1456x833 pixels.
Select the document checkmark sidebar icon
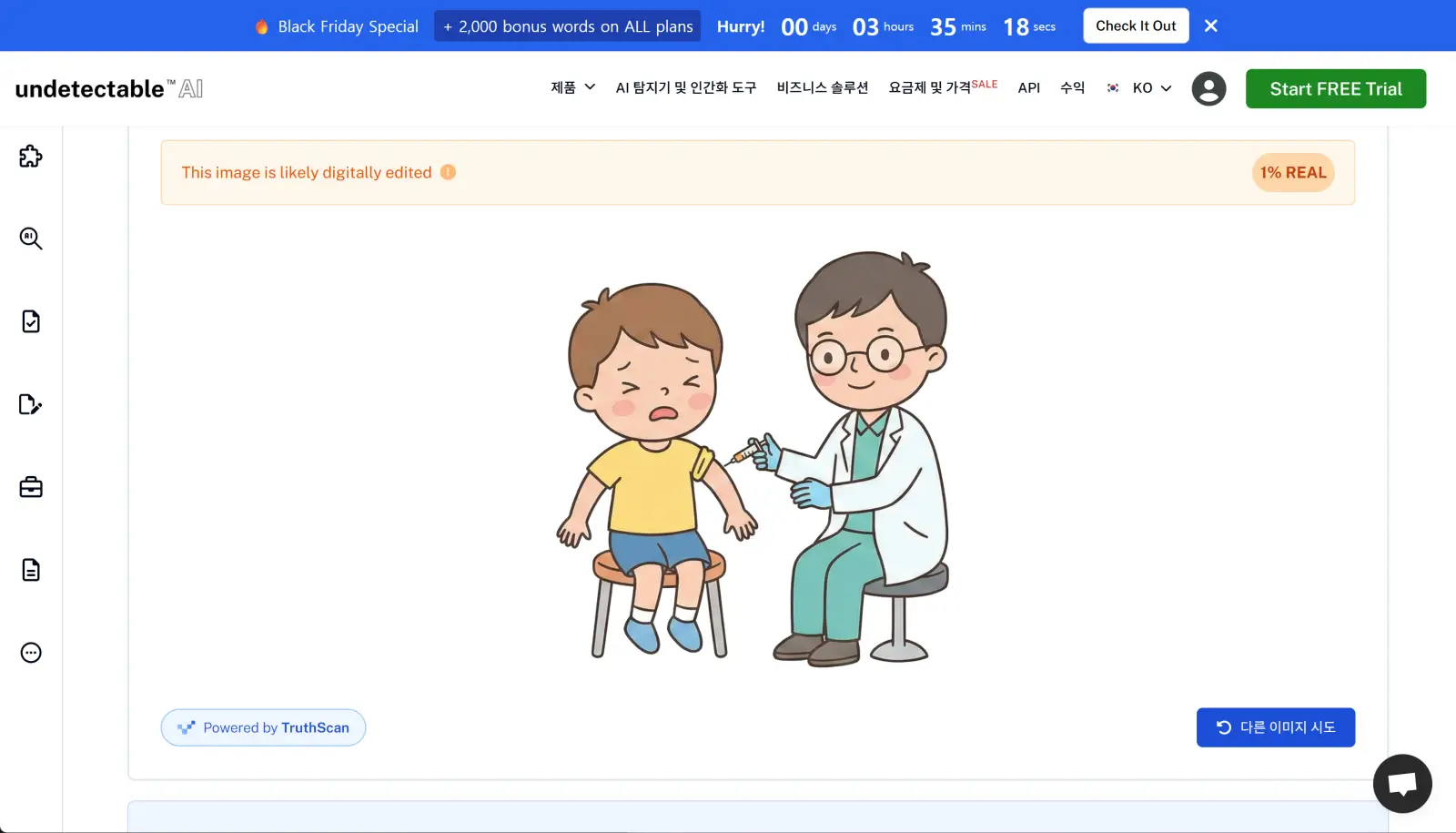point(31,321)
